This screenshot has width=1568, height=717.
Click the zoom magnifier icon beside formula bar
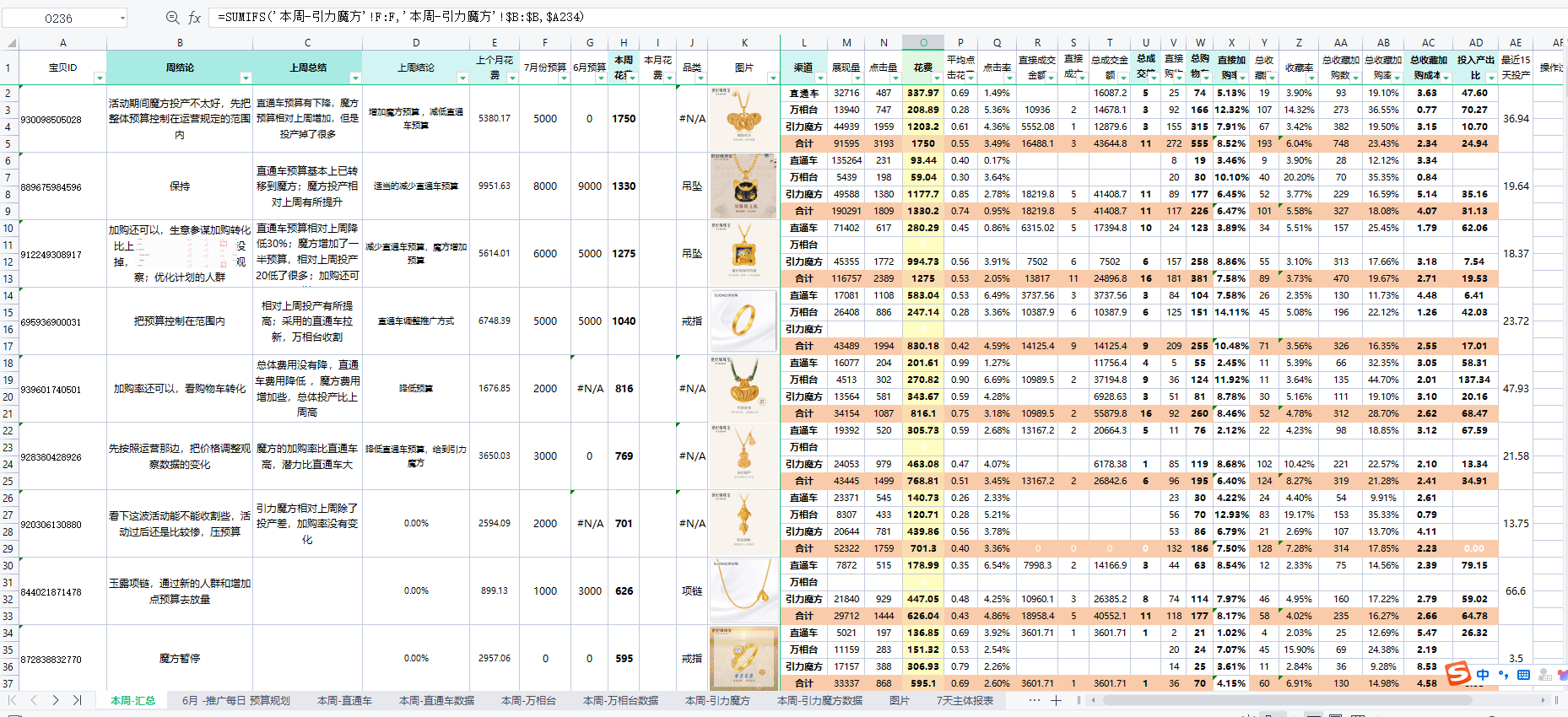[x=172, y=18]
